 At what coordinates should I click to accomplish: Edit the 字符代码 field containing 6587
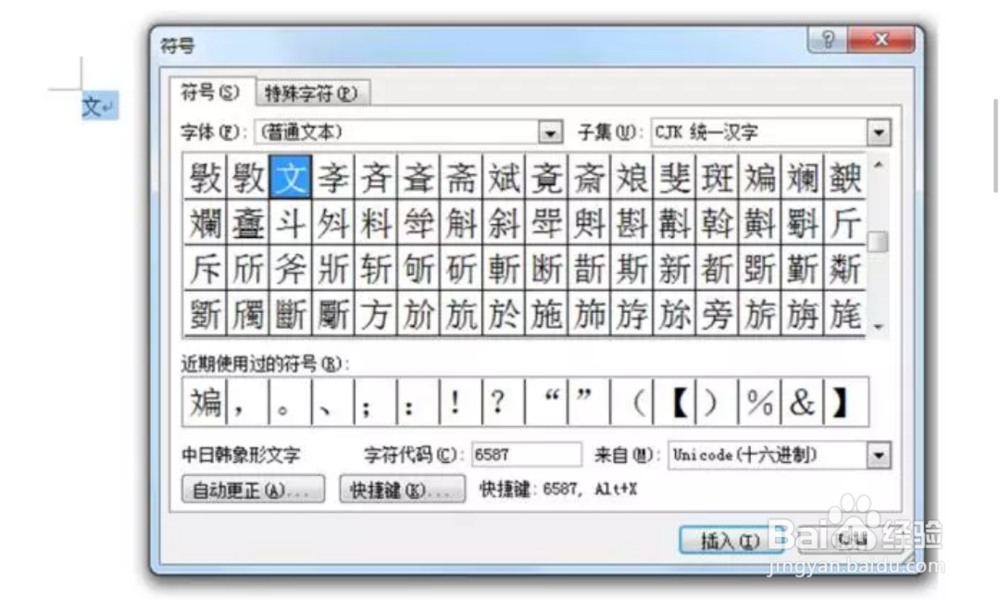point(527,454)
